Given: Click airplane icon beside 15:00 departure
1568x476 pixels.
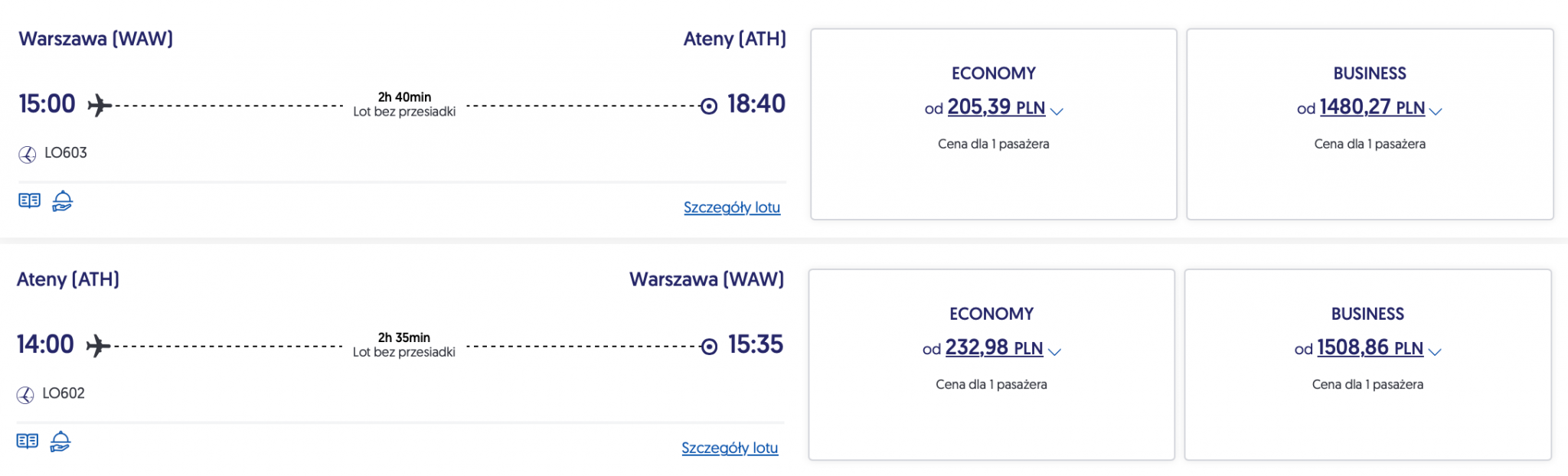Looking at the screenshot, I should [100, 105].
